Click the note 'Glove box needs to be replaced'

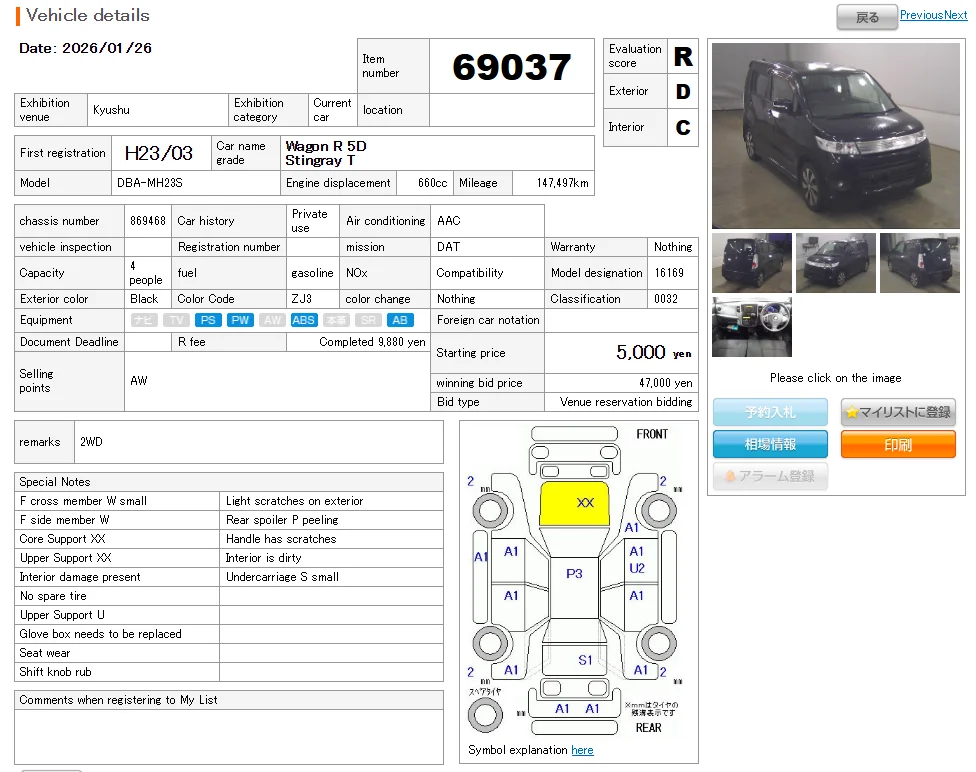(100, 634)
